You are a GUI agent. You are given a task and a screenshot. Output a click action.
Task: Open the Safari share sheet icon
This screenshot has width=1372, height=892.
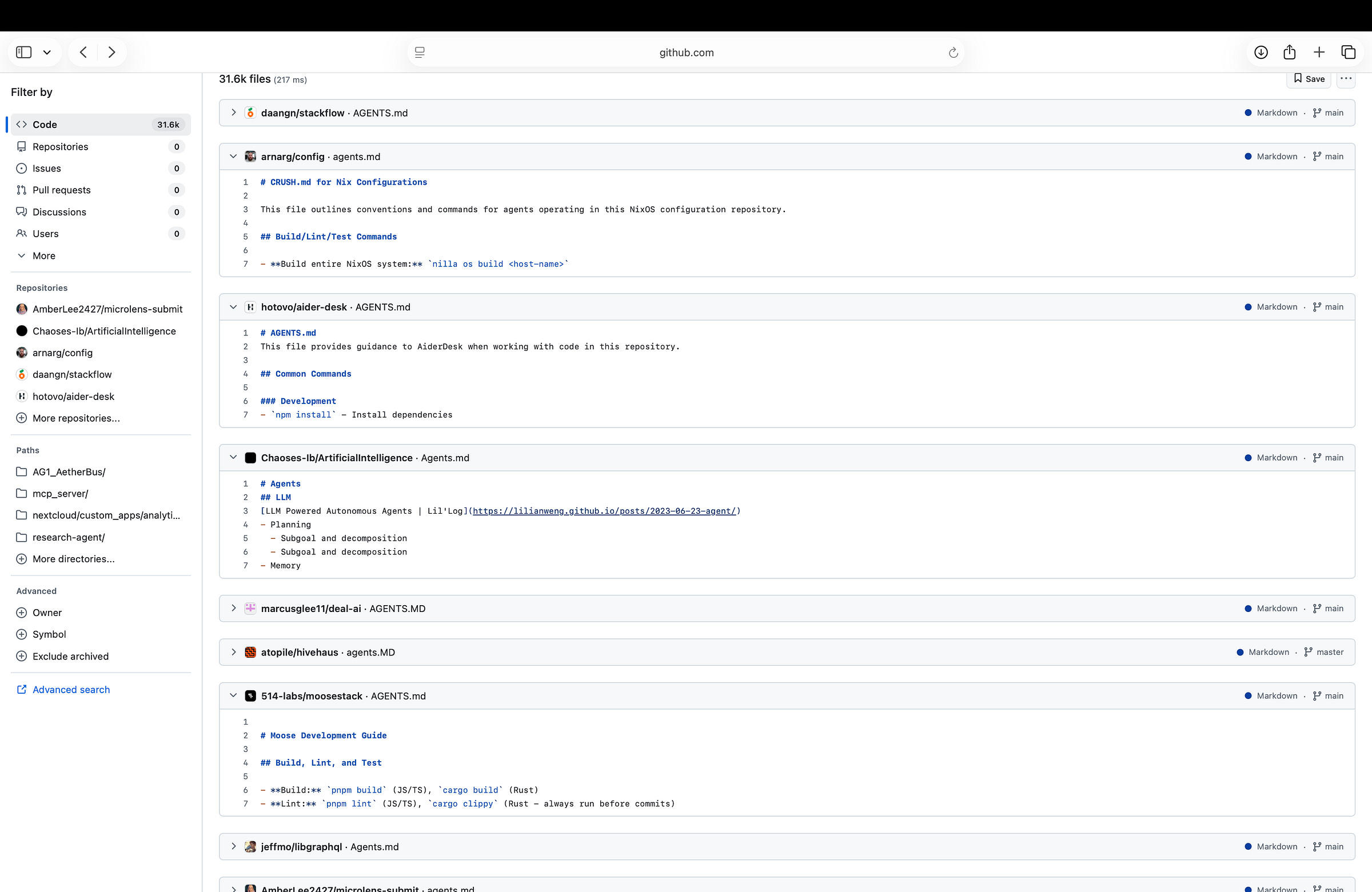click(x=1290, y=53)
